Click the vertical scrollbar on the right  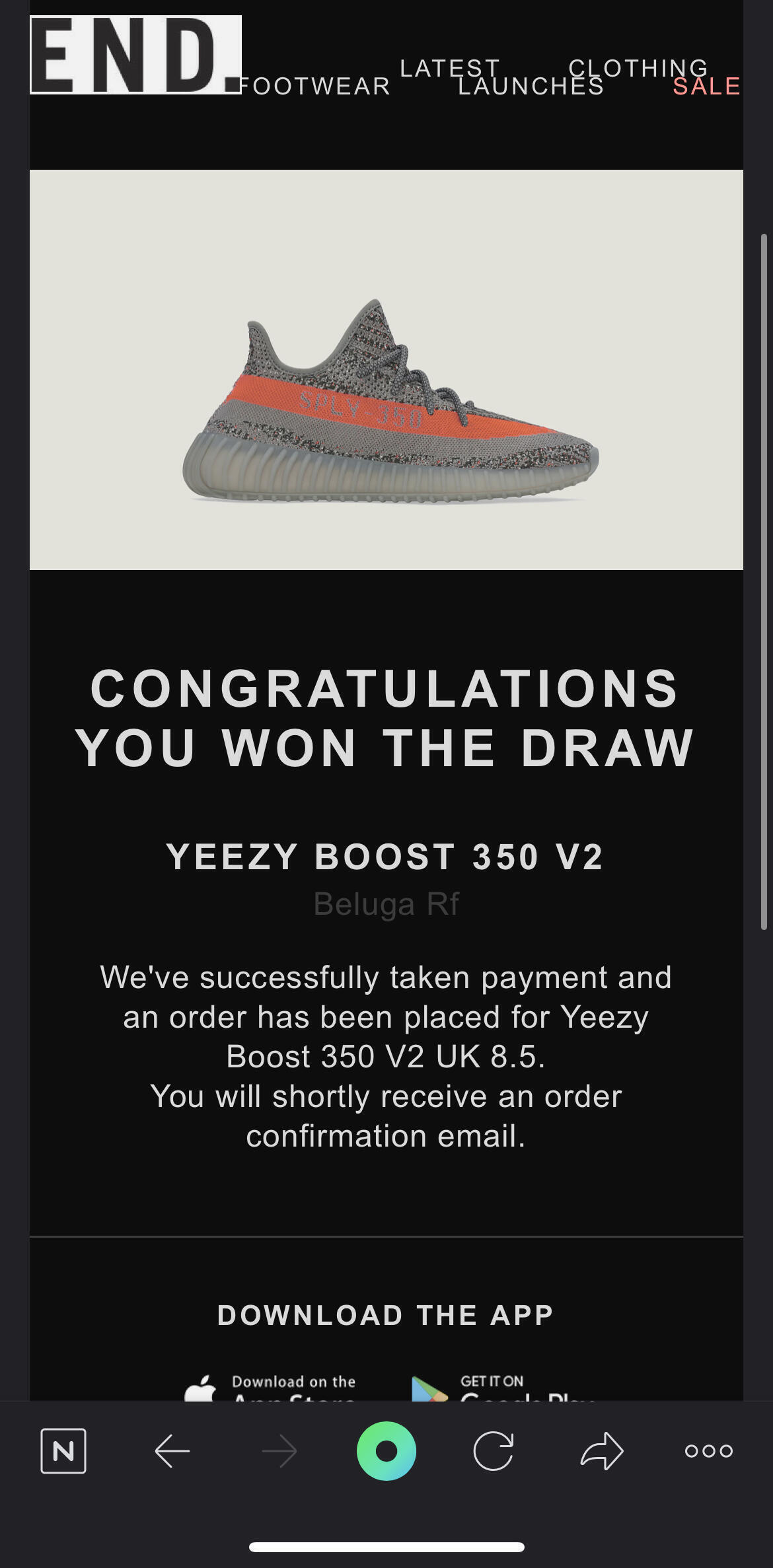coord(764,581)
